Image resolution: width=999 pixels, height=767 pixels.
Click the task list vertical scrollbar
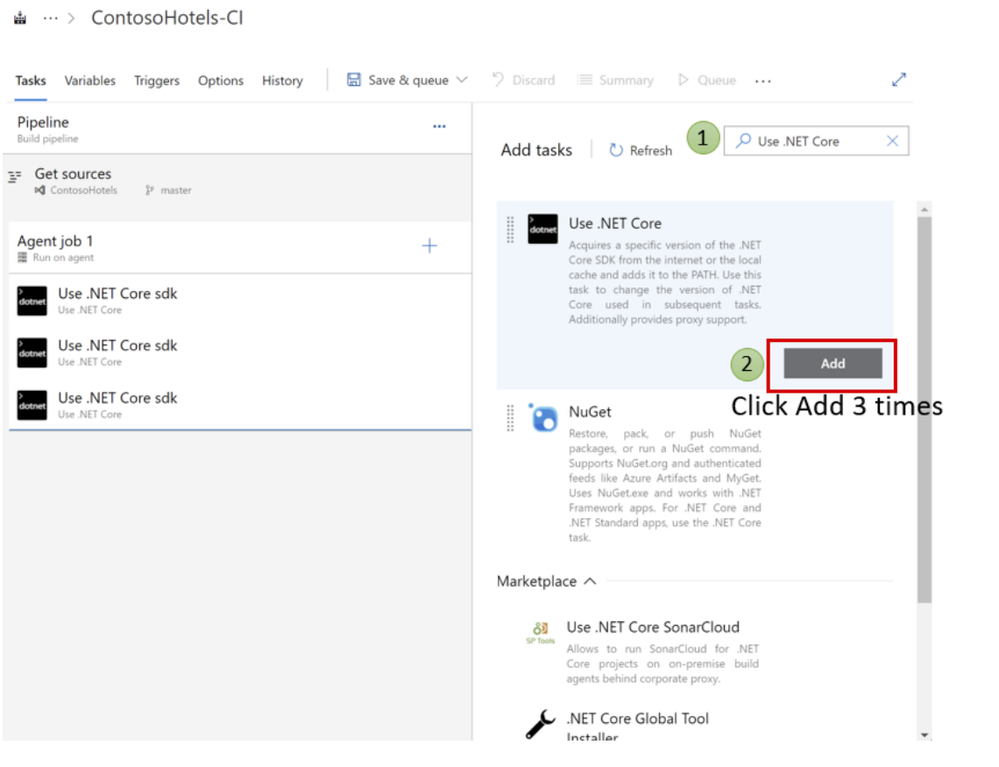(x=924, y=409)
